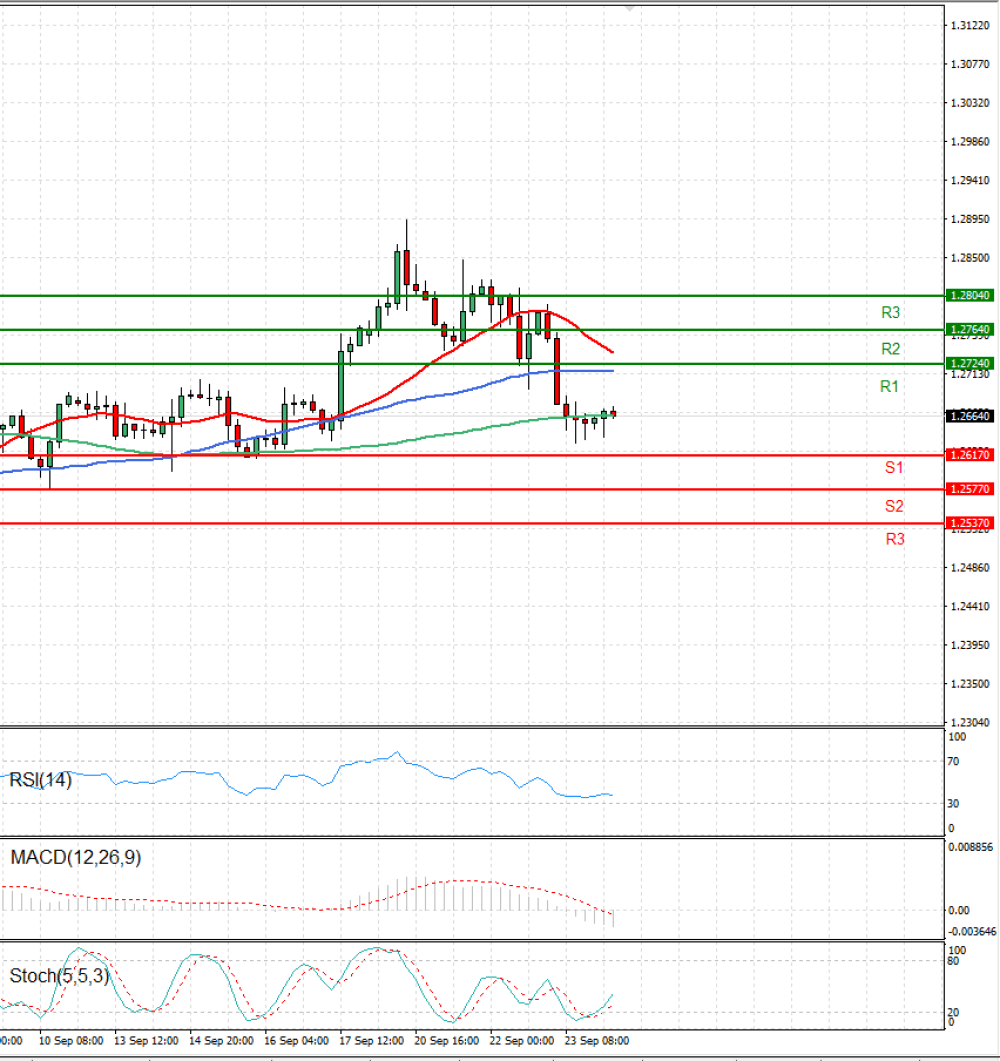1000x1061 pixels.
Task: Click the 23 Sep 08:00 time axis label
Action: (x=597, y=1041)
